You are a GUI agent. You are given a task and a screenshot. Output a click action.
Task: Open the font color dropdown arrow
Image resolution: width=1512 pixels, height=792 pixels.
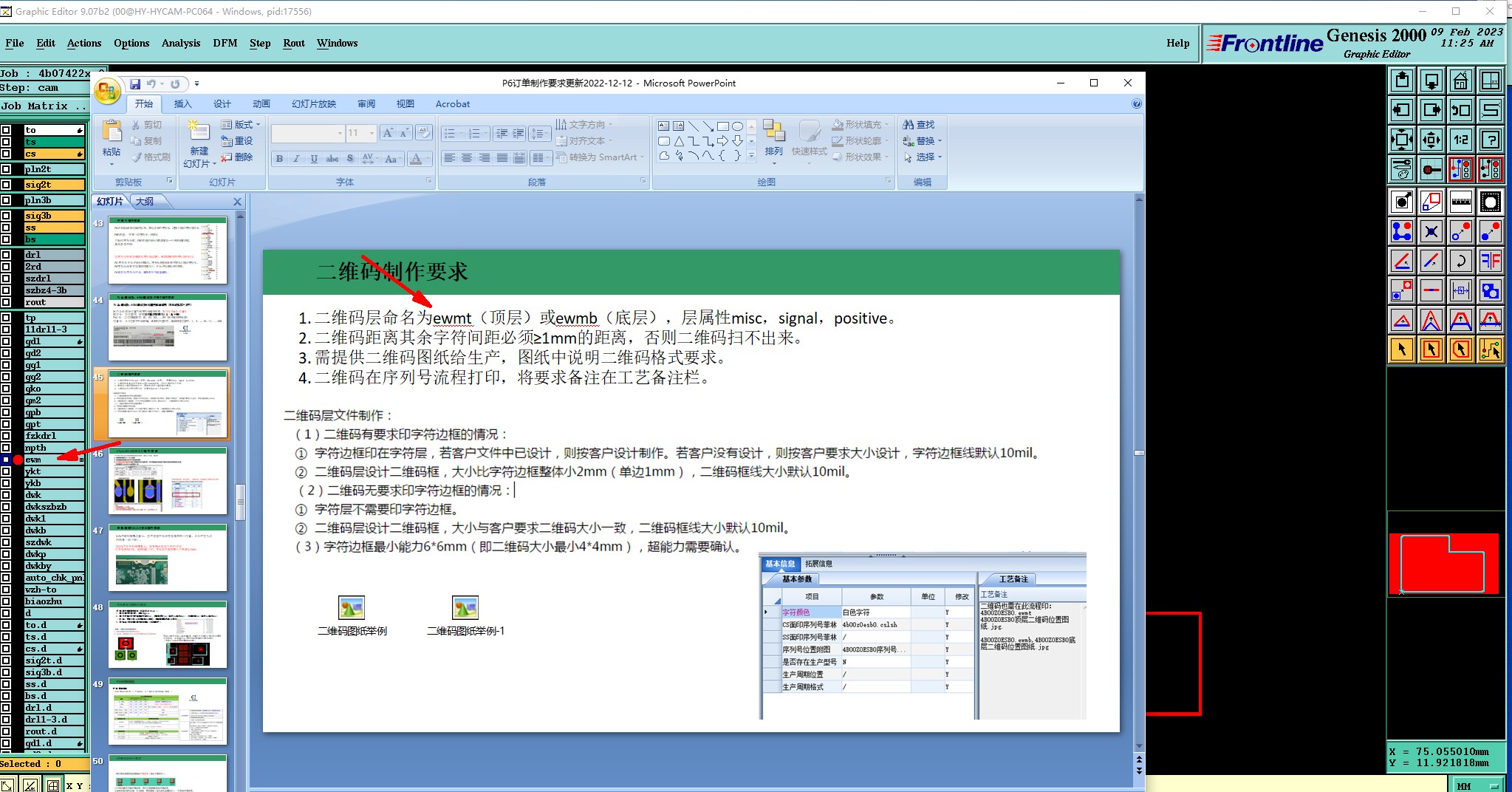[428, 158]
